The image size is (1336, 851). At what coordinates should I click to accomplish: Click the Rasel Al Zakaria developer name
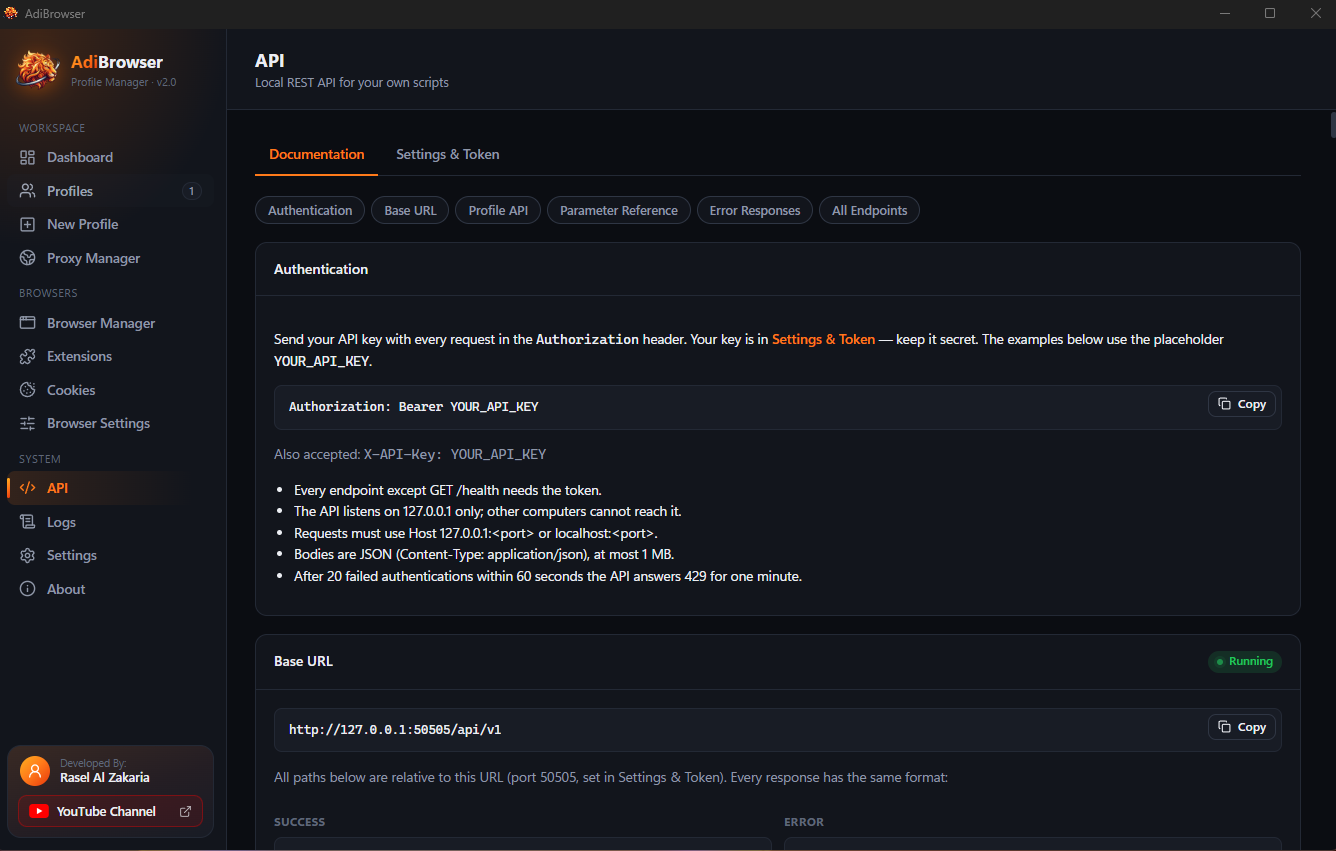tap(105, 777)
